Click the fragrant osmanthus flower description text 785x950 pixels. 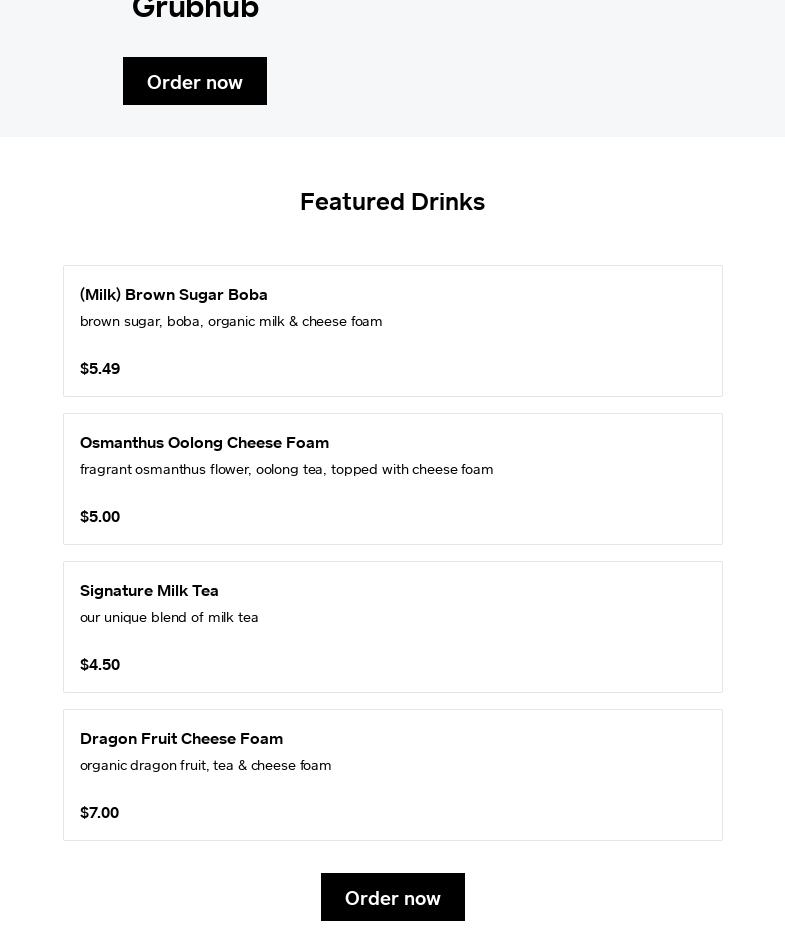click(287, 470)
